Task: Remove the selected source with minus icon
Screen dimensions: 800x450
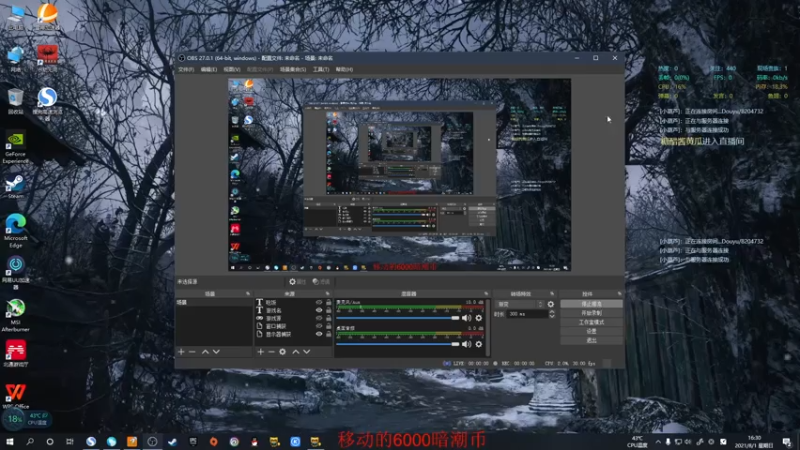Action: click(271, 352)
